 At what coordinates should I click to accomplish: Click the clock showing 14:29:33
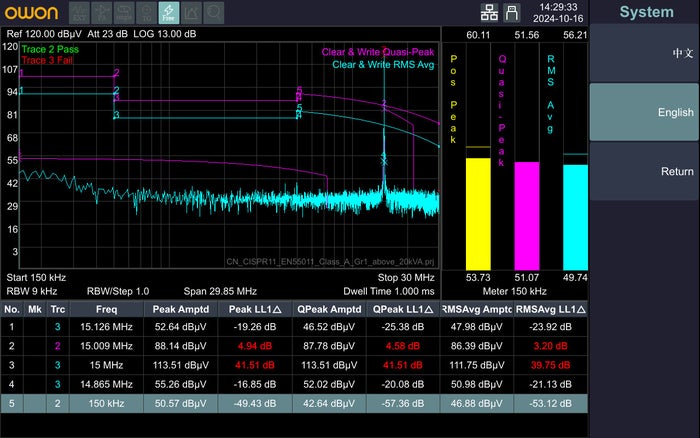tap(558, 7)
